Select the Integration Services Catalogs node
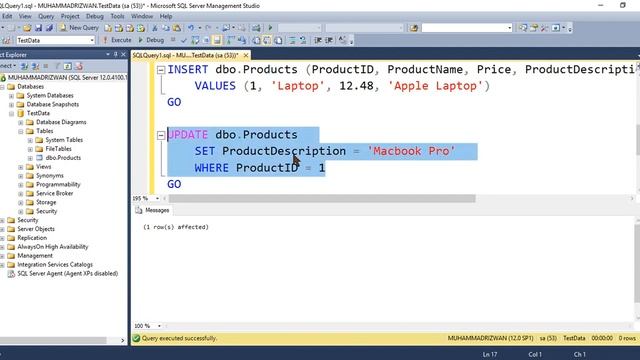The width and height of the screenshot is (640, 360). point(55,264)
